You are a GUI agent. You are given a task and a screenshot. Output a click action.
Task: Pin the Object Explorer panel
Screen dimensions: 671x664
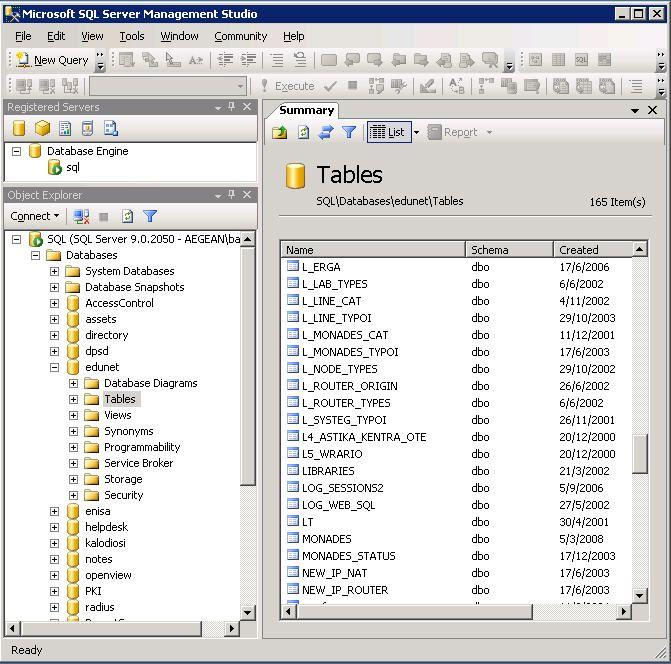coord(232,195)
